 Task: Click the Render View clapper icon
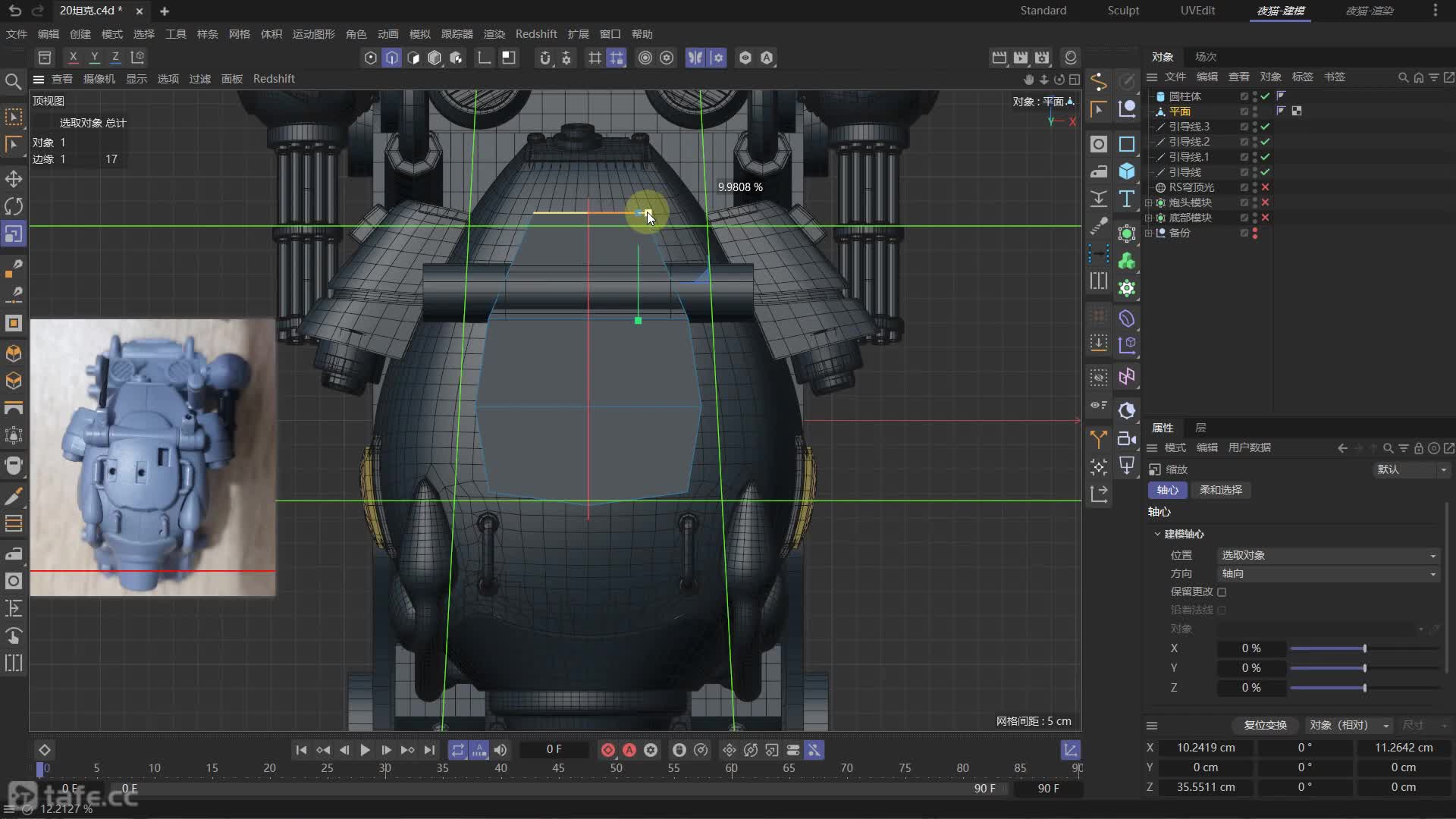click(x=999, y=58)
